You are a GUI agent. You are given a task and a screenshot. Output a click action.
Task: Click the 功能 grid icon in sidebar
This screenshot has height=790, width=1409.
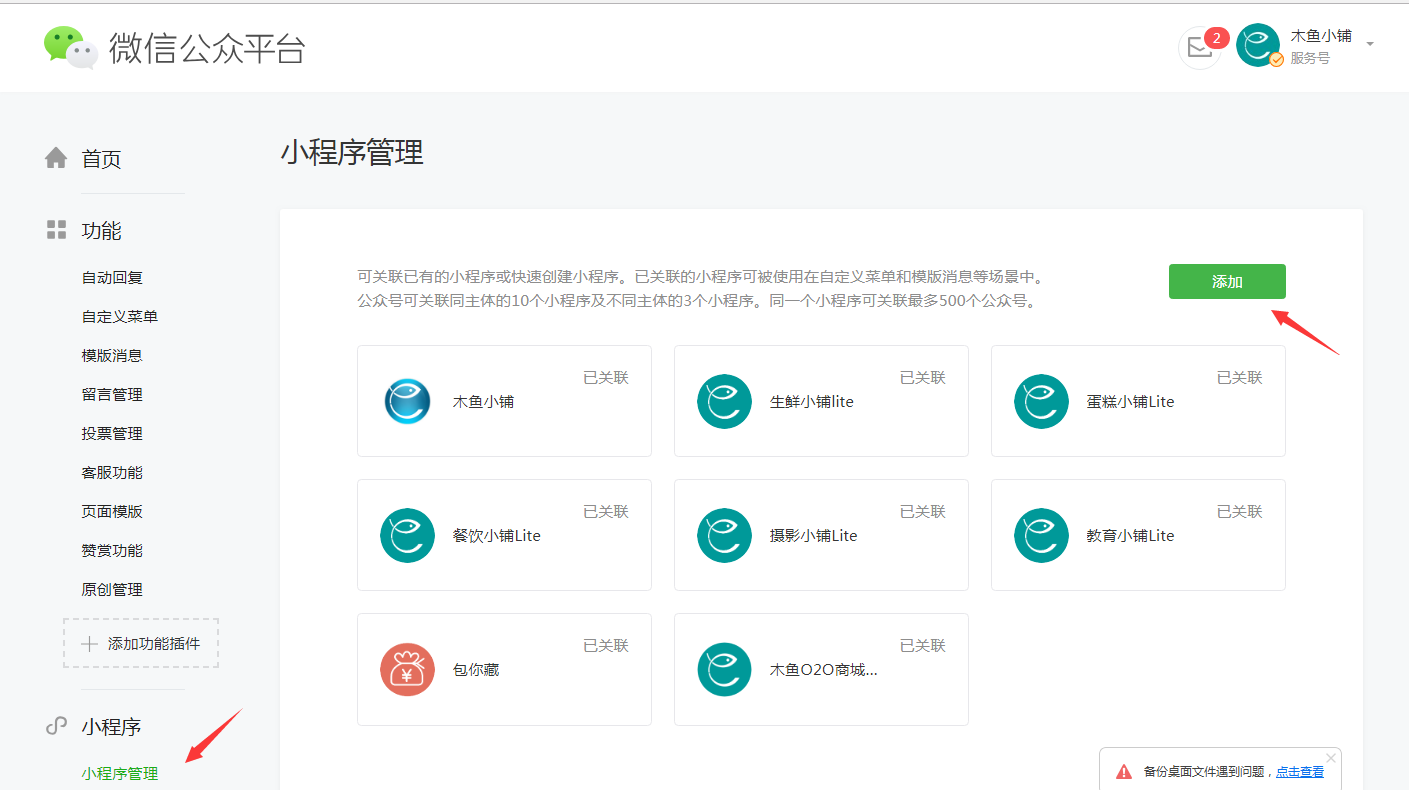coord(56,229)
